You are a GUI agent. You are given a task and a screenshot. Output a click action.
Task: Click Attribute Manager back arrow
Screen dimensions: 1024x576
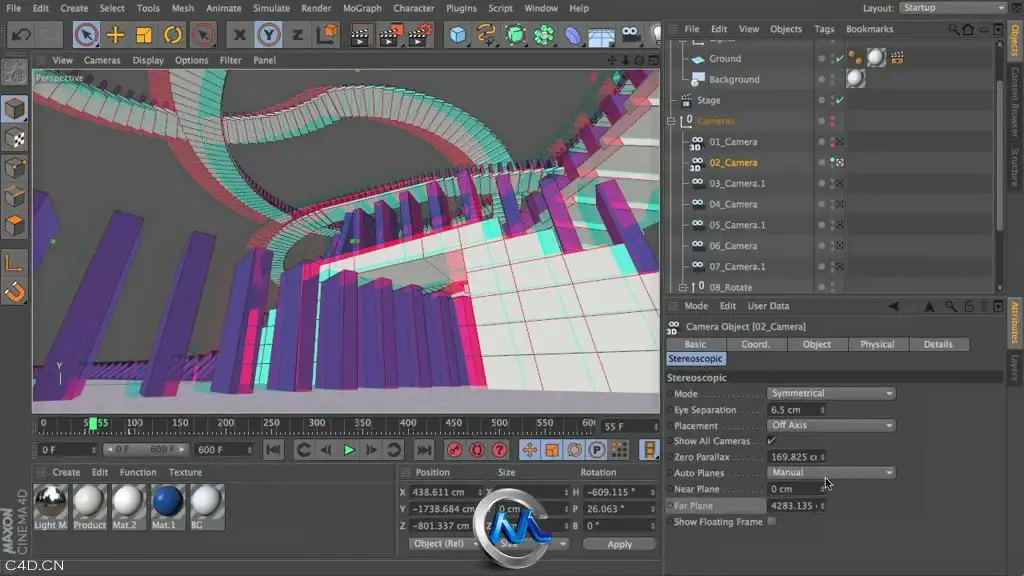point(893,306)
